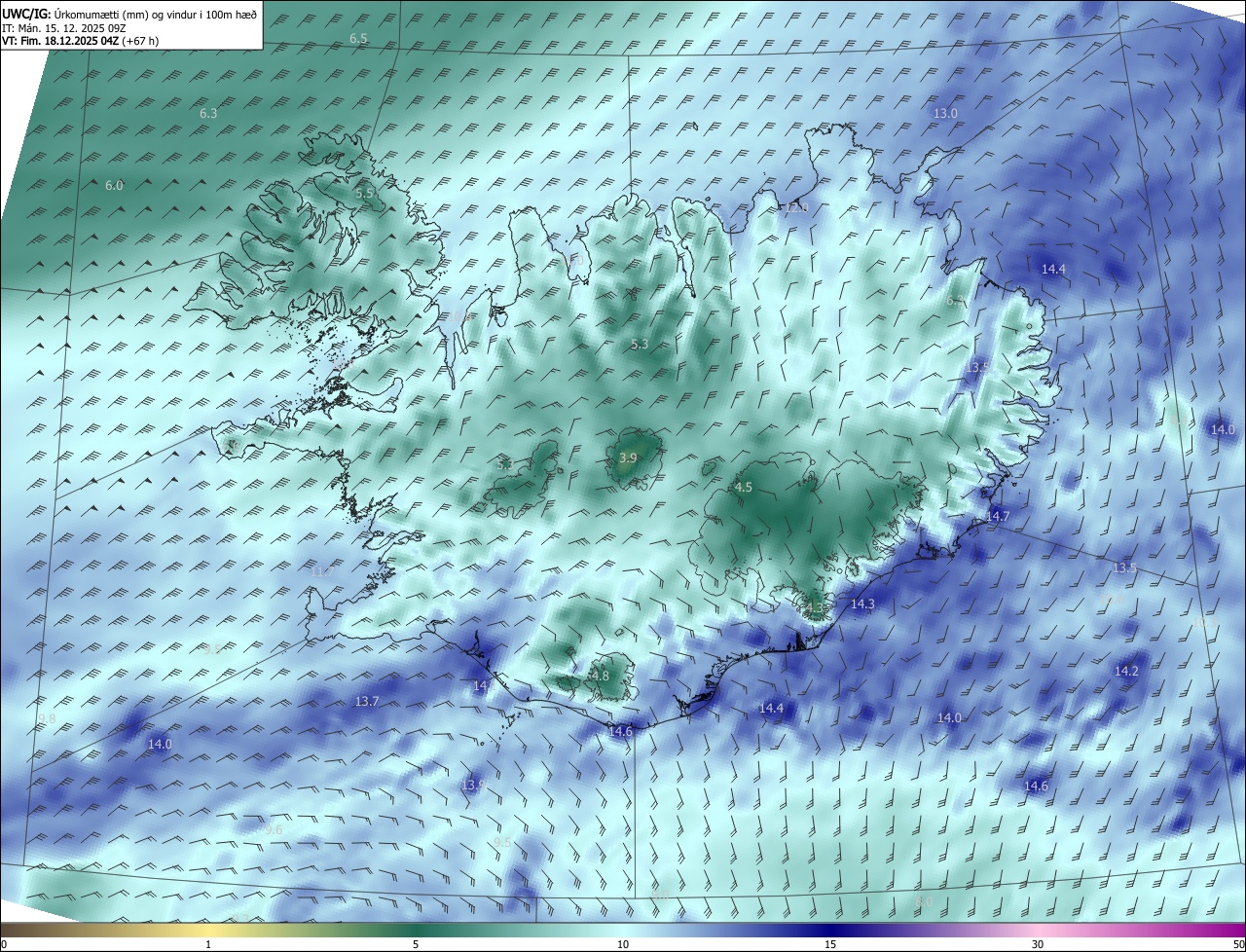Screen dimensions: 1246x952
Task: Click the colorbar tick label 15
Action: pyautogui.click(x=830, y=944)
